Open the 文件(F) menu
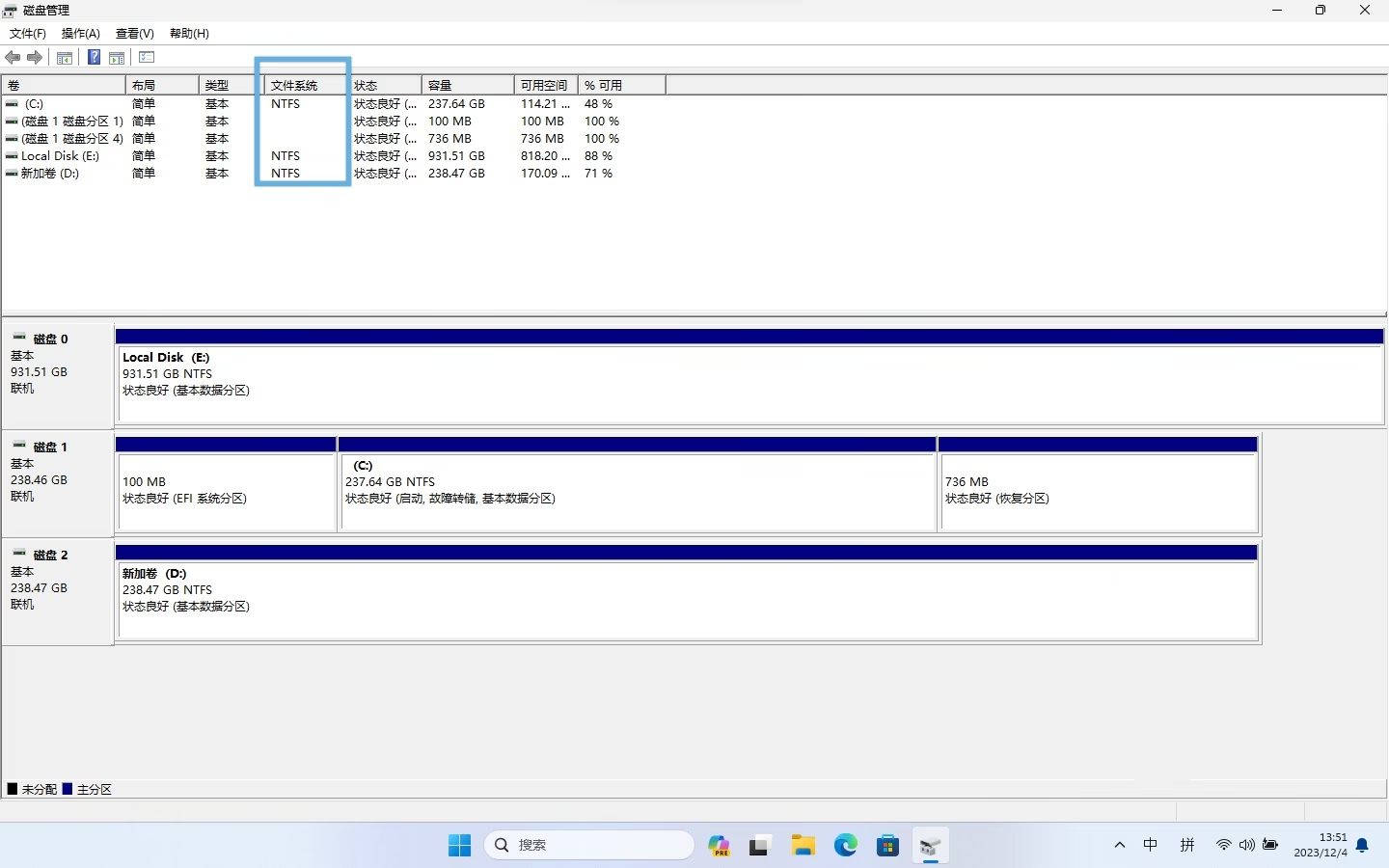 28,34
